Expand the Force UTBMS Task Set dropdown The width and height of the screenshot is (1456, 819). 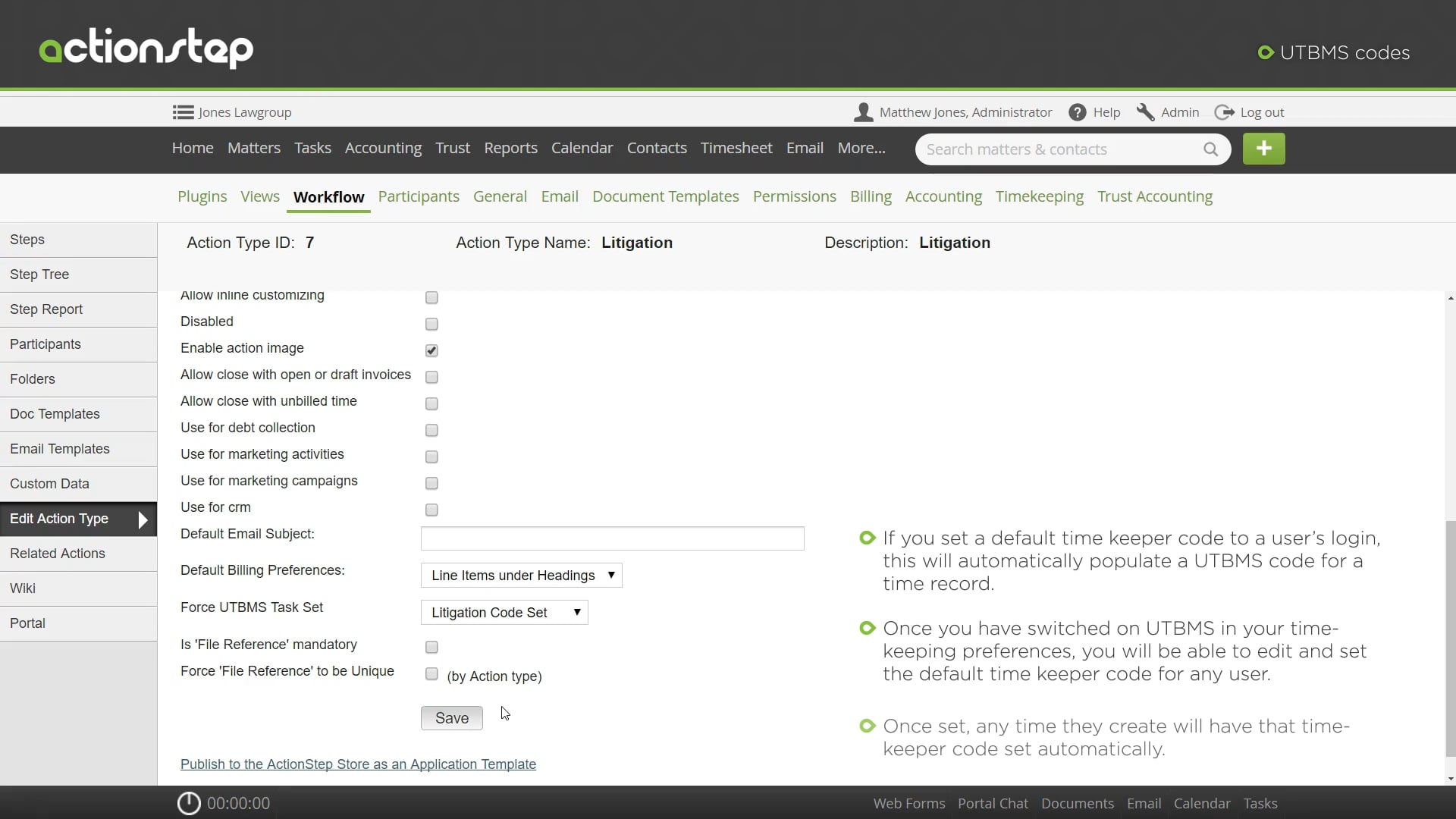pyautogui.click(x=504, y=613)
